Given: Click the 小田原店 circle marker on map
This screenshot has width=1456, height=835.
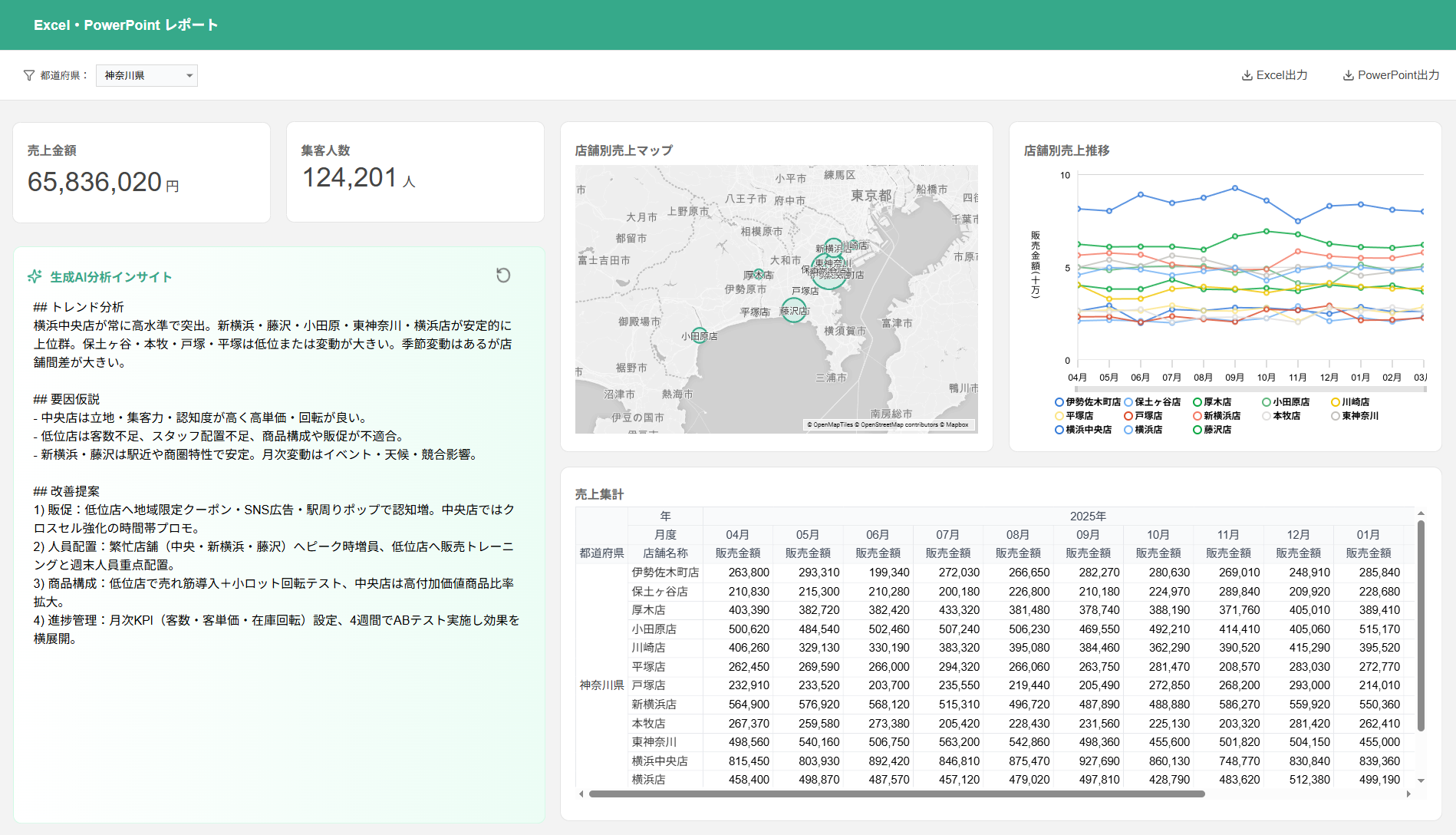Looking at the screenshot, I should (699, 335).
